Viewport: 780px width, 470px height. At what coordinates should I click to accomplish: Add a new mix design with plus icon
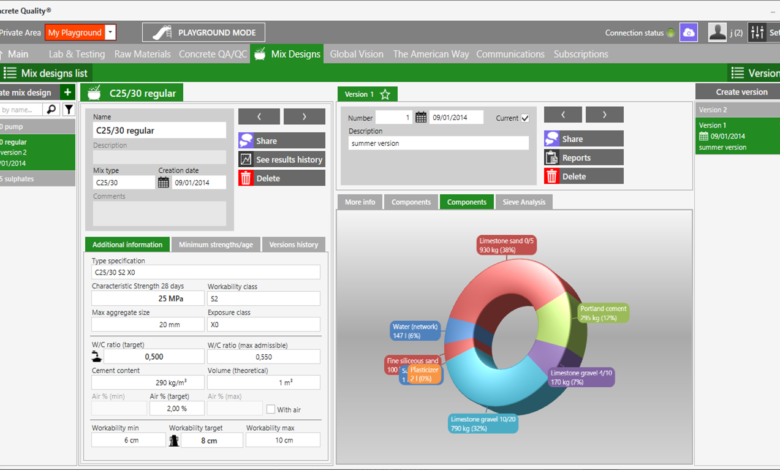click(68, 92)
